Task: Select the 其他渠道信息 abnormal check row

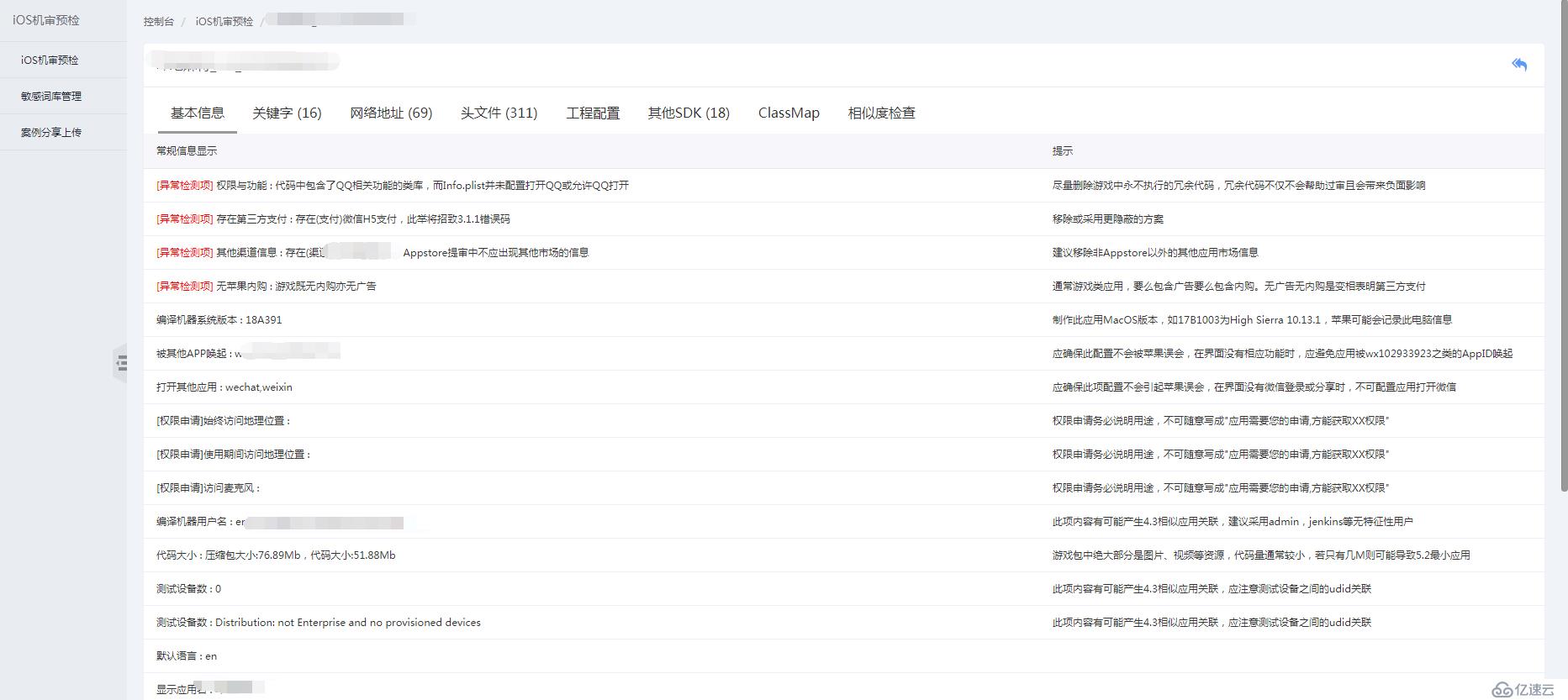Action: [844, 253]
